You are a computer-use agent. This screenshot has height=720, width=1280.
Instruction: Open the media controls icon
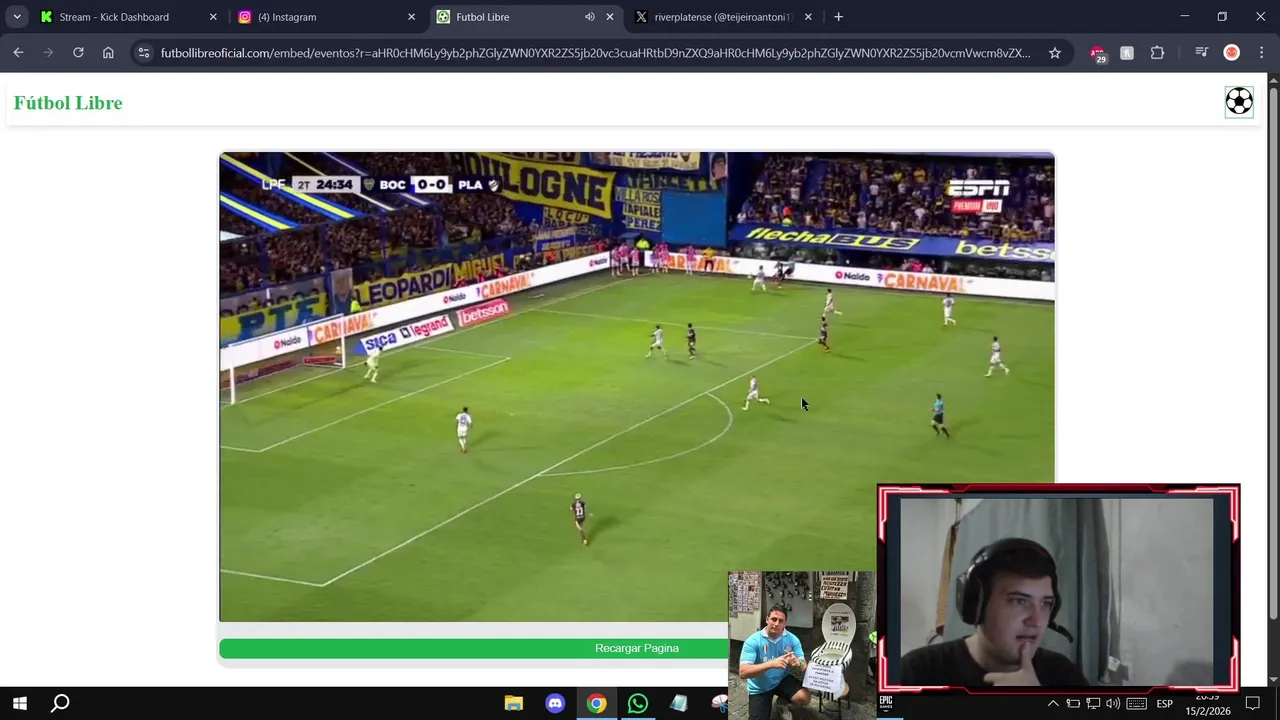[x=1202, y=53]
